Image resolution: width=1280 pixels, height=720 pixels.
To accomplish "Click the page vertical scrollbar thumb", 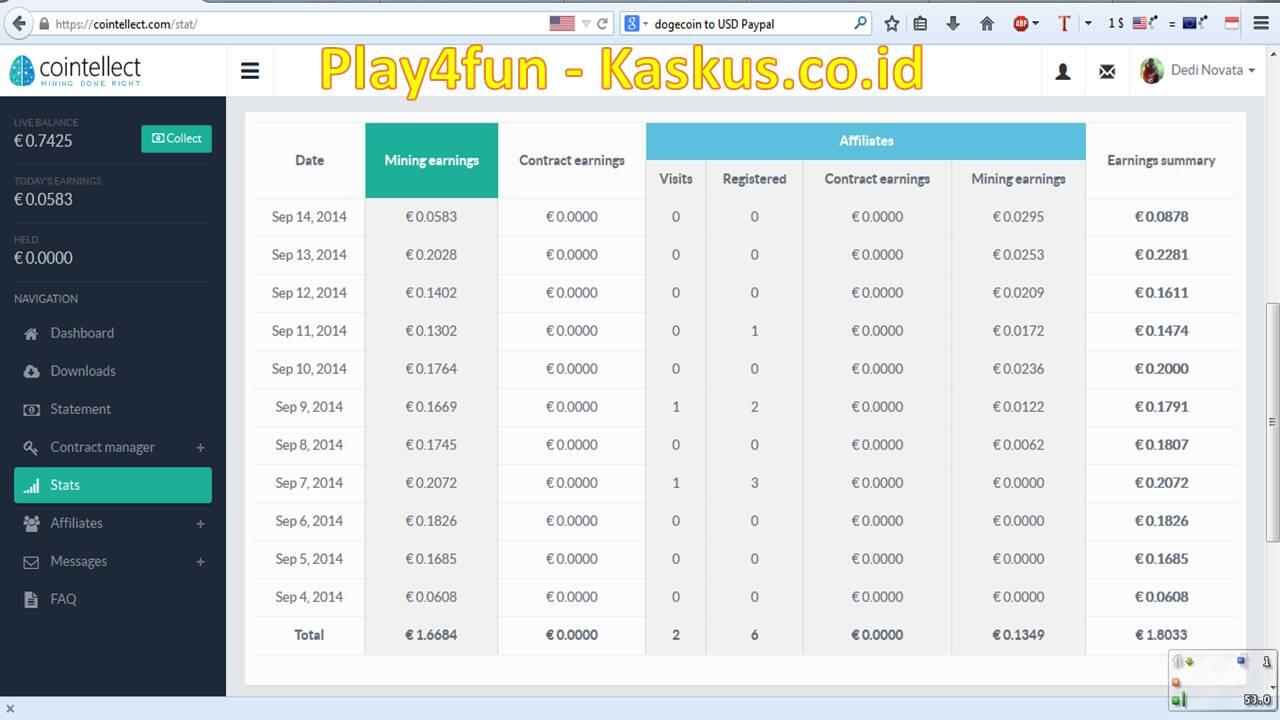I will point(1272,421).
